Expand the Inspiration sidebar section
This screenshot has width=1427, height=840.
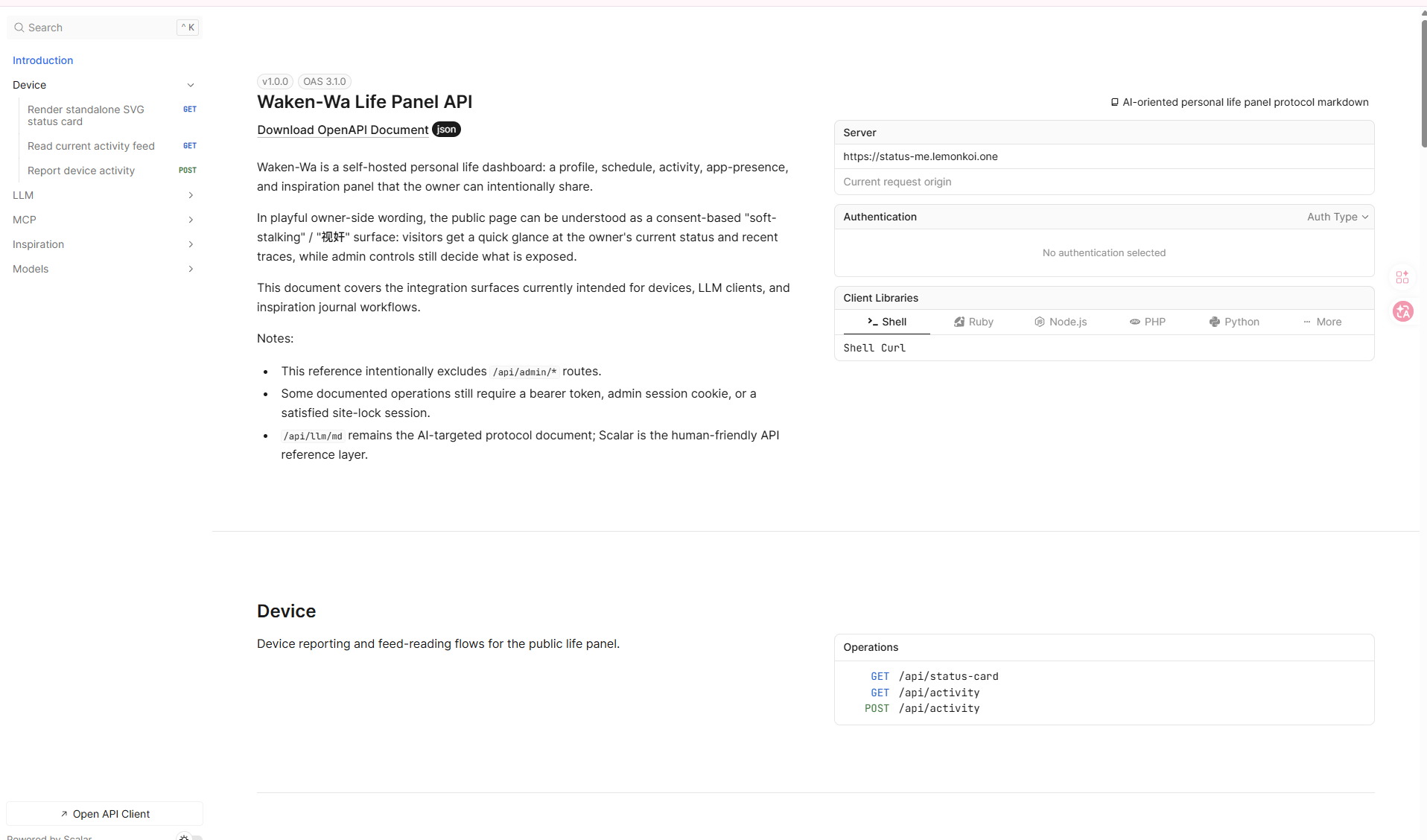pyautogui.click(x=104, y=244)
